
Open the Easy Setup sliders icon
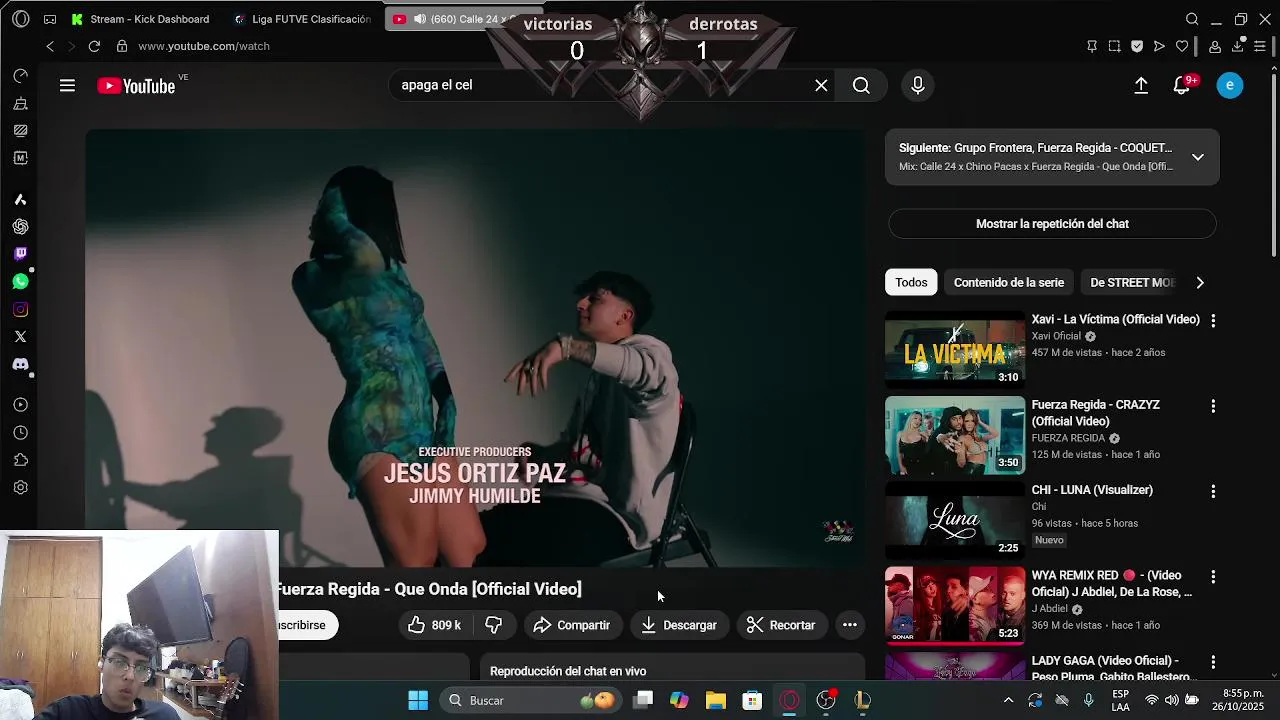[x=1260, y=46]
